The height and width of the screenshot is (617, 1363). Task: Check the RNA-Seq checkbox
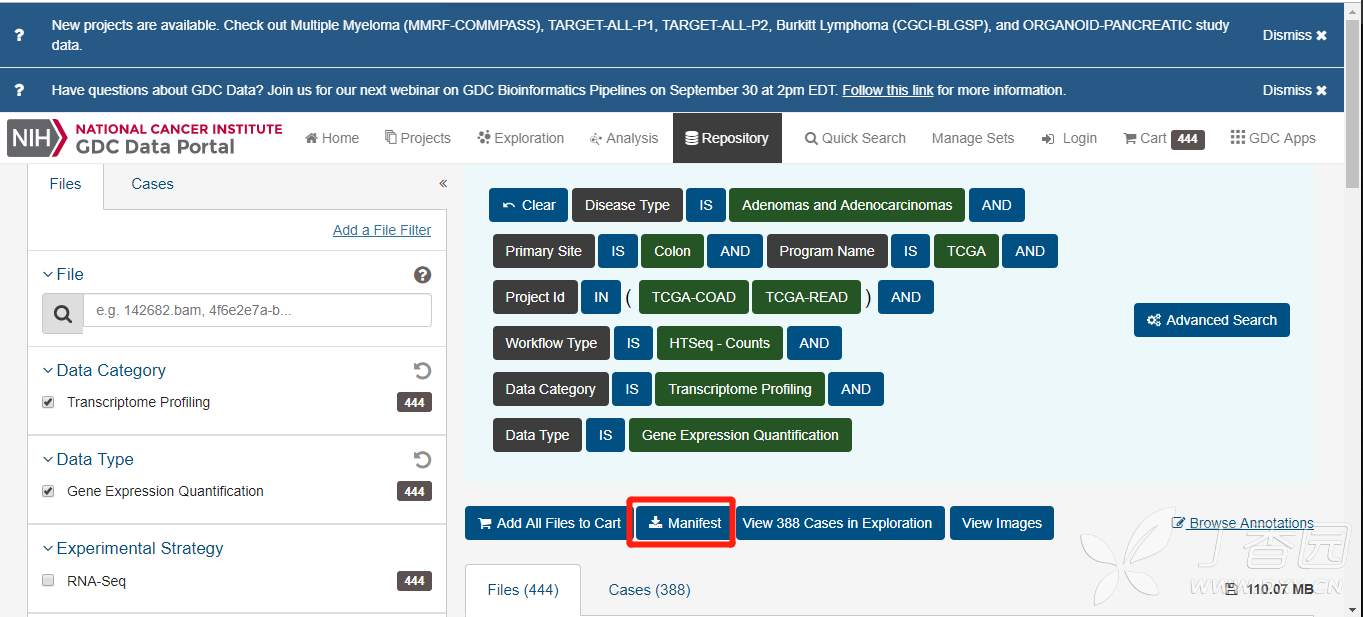click(x=48, y=580)
